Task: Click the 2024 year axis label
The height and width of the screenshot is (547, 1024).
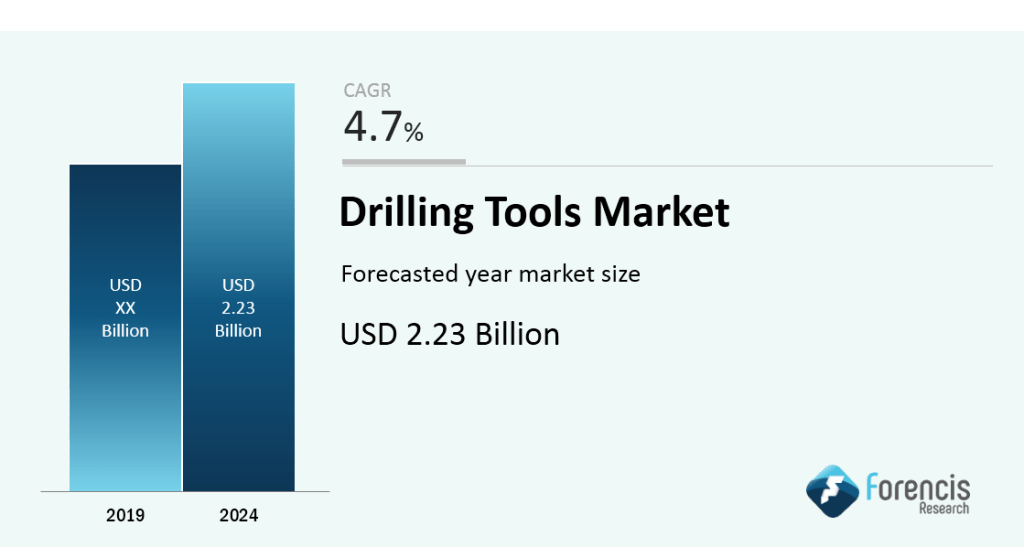Action: click(238, 516)
